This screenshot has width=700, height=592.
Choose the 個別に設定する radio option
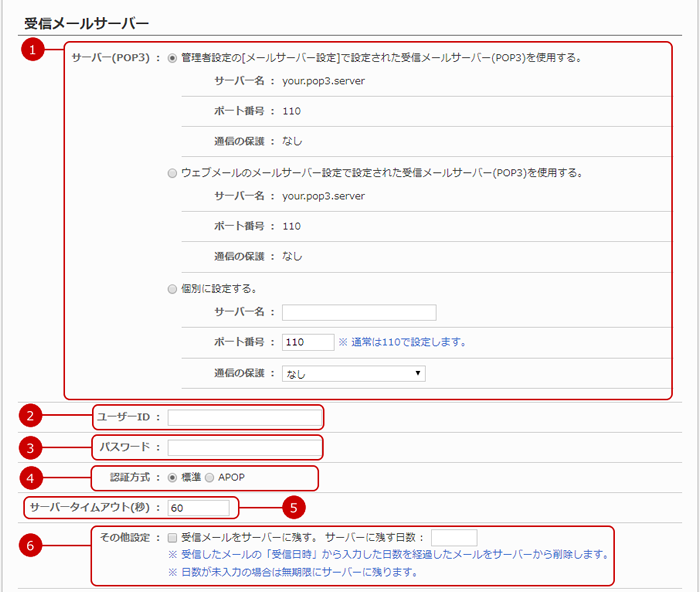tap(173, 289)
